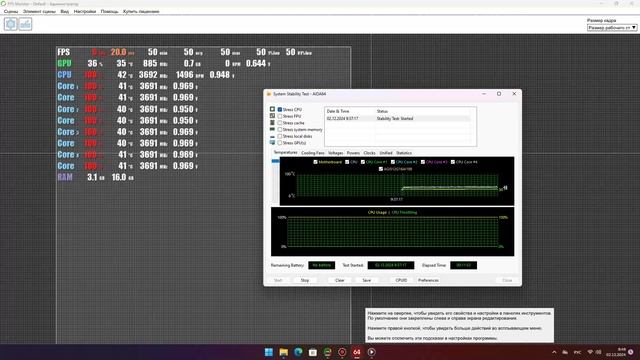This screenshot has height=360, width=640.
Task: Click the FPS row in the overlay
Action: (x=184, y=52)
